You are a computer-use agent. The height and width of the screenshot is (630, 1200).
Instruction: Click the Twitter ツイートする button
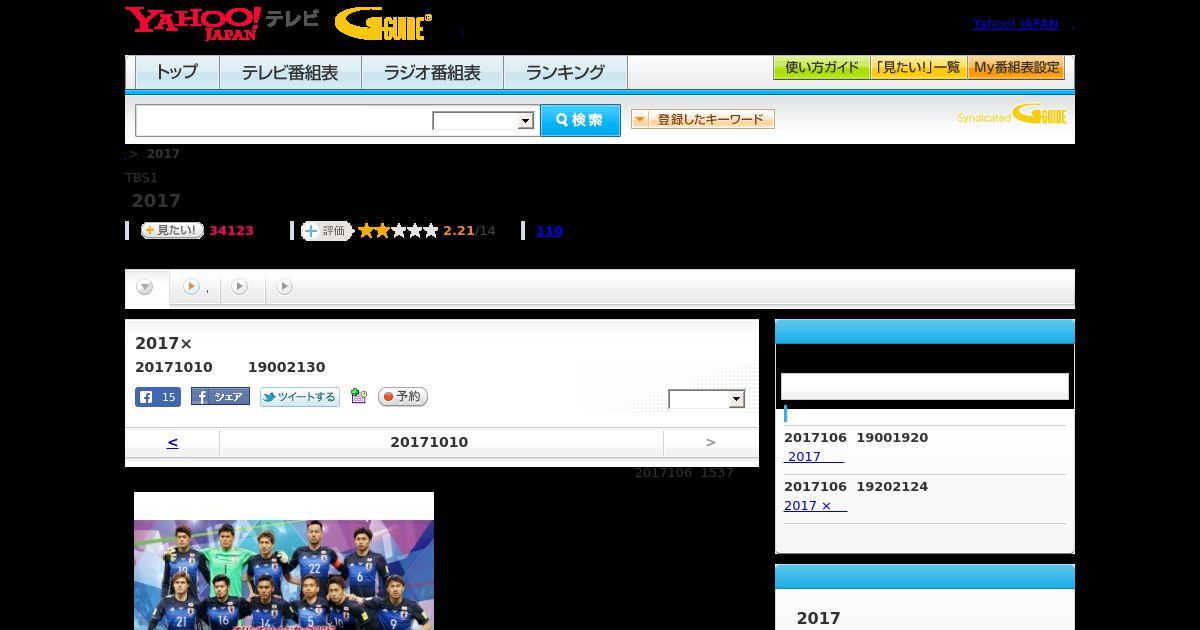300,397
